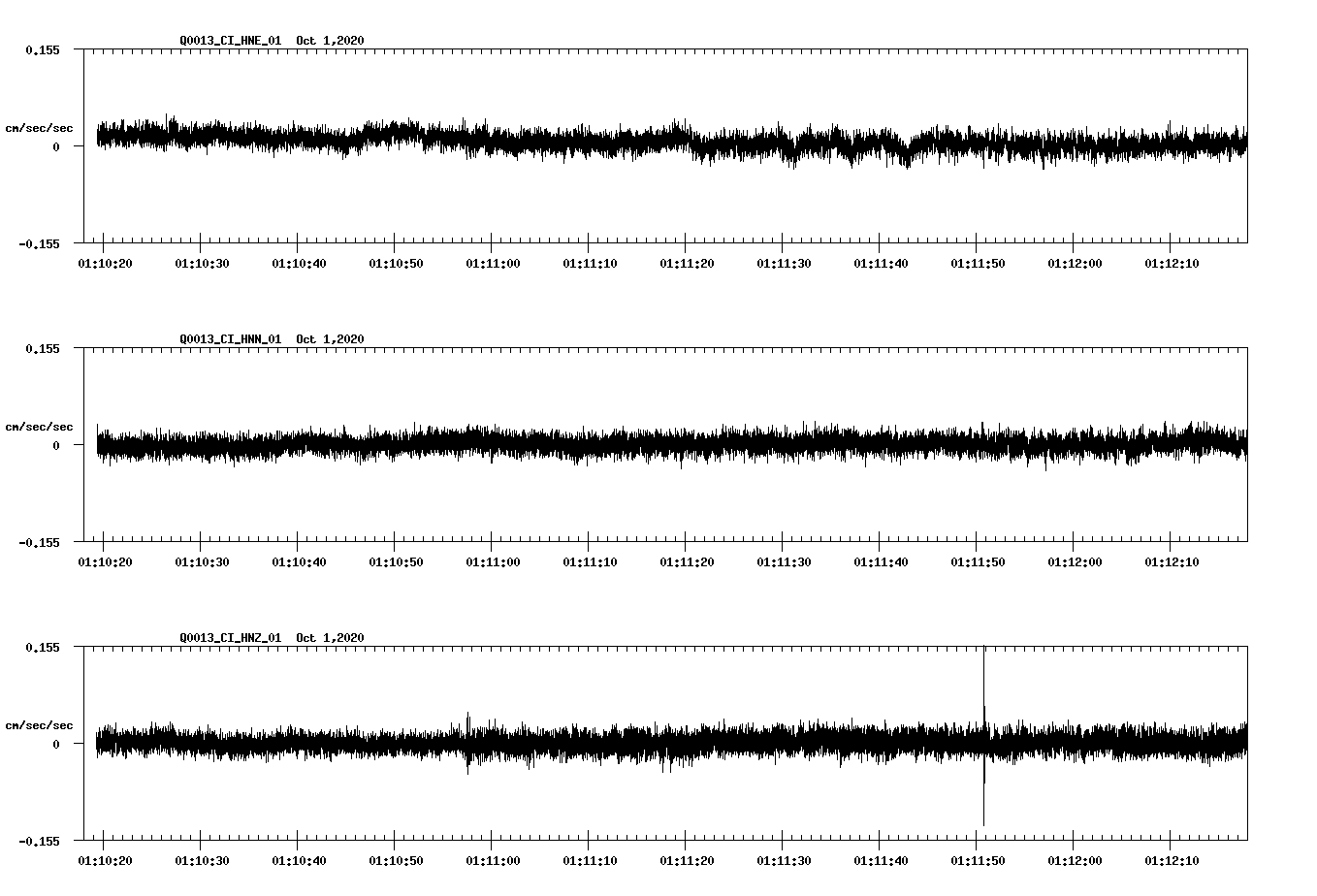Click the top-right corner tick of the HNE plot
The width and height of the screenshot is (1317, 896).
[1249, 47]
